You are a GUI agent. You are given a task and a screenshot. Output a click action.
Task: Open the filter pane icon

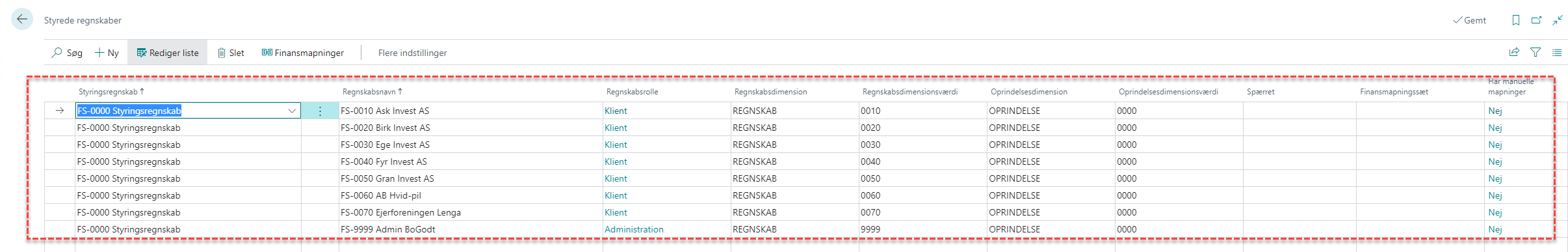coord(1535,53)
